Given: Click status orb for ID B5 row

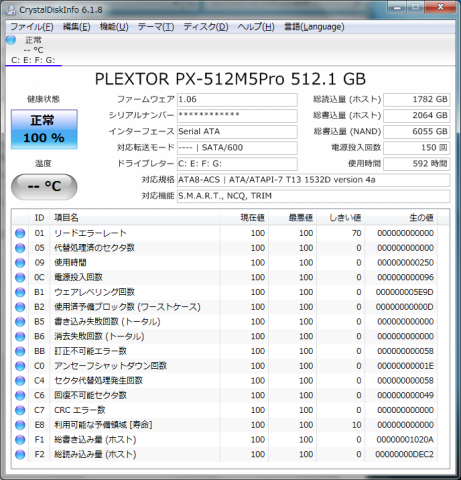Looking at the screenshot, I should [20, 322].
